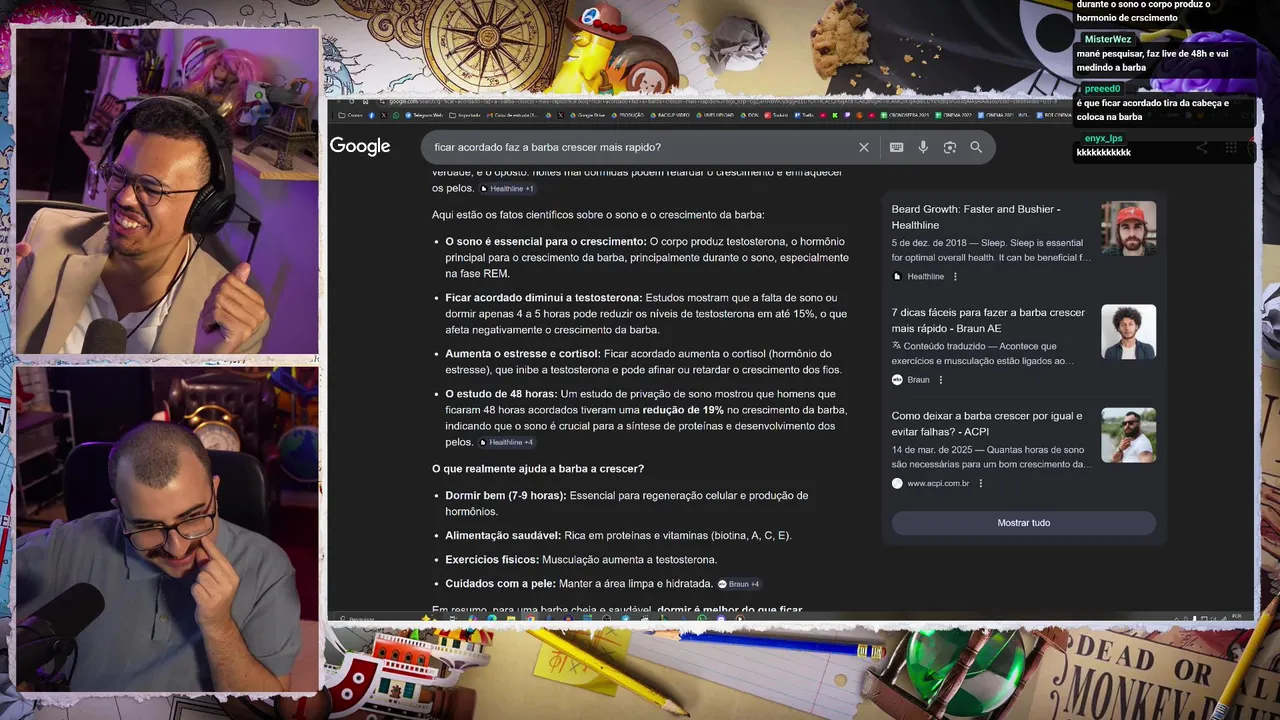Open the Healthline article thumbnail with red cap

pos(1128,228)
